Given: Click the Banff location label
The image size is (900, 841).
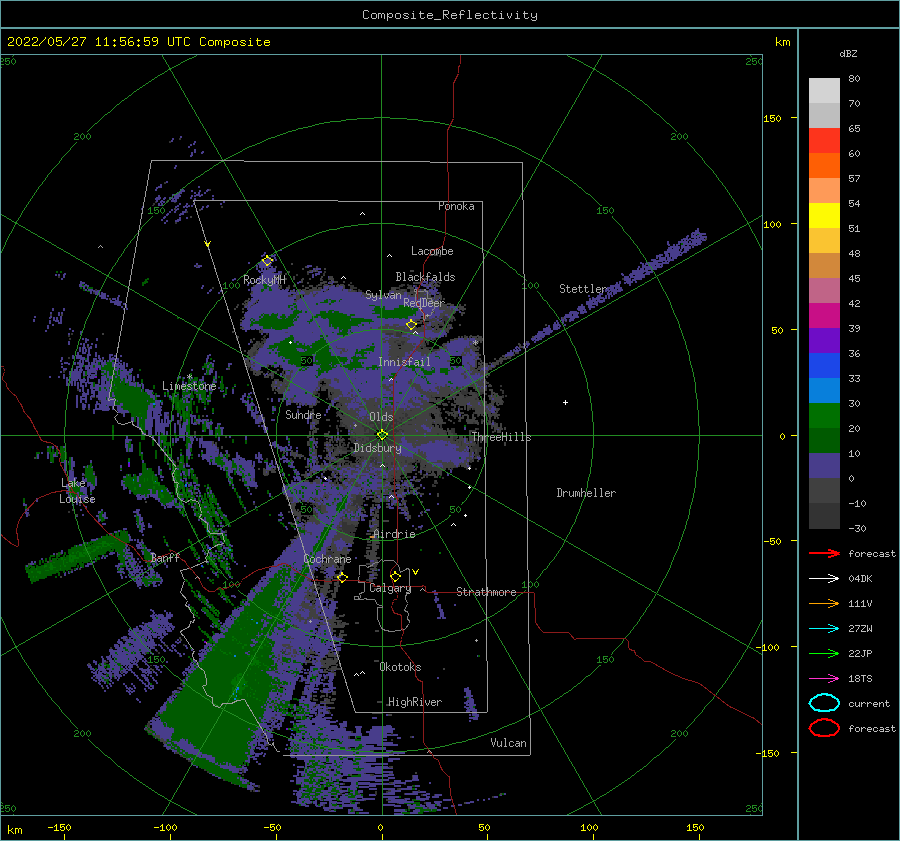Looking at the screenshot, I should pos(165,557).
